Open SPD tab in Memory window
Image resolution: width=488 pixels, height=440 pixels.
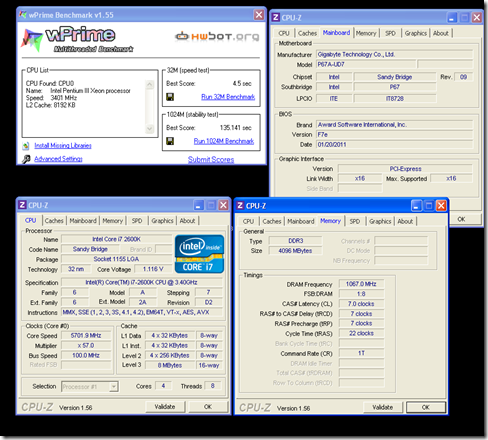[x=355, y=221]
